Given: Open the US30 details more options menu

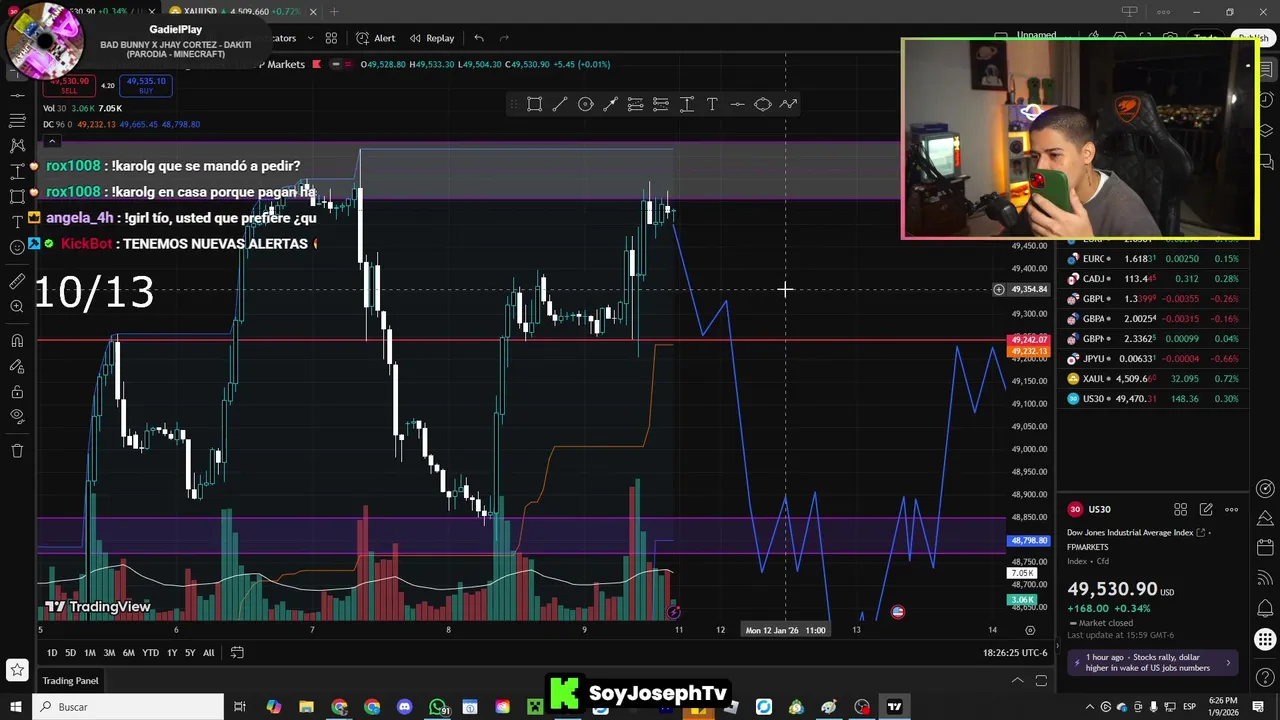Looking at the screenshot, I should click(1232, 509).
